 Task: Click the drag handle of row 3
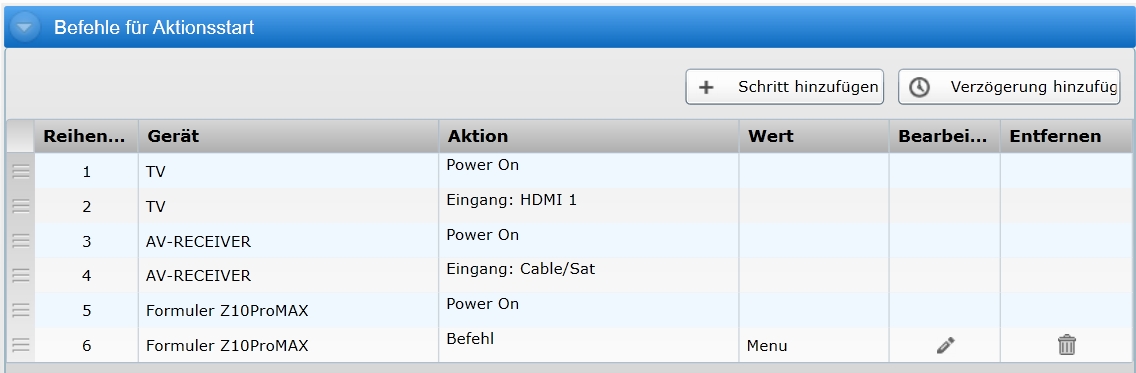(x=21, y=240)
